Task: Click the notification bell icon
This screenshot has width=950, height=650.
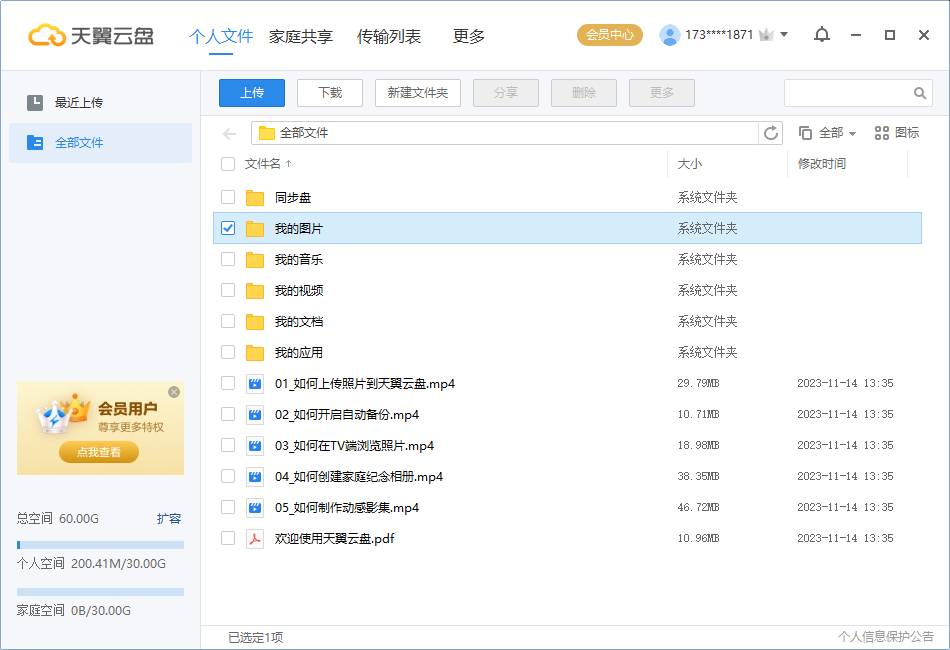Action: (x=821, y=34)
